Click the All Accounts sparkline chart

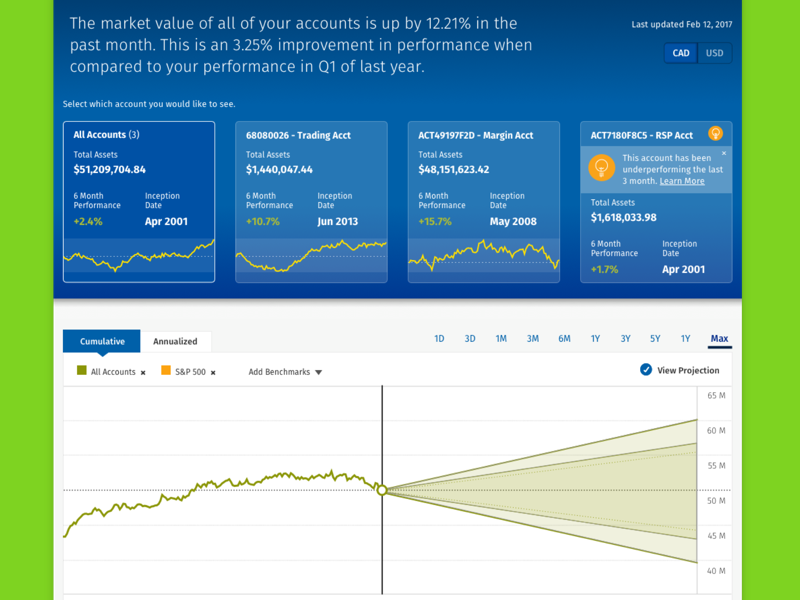(139, 255)
